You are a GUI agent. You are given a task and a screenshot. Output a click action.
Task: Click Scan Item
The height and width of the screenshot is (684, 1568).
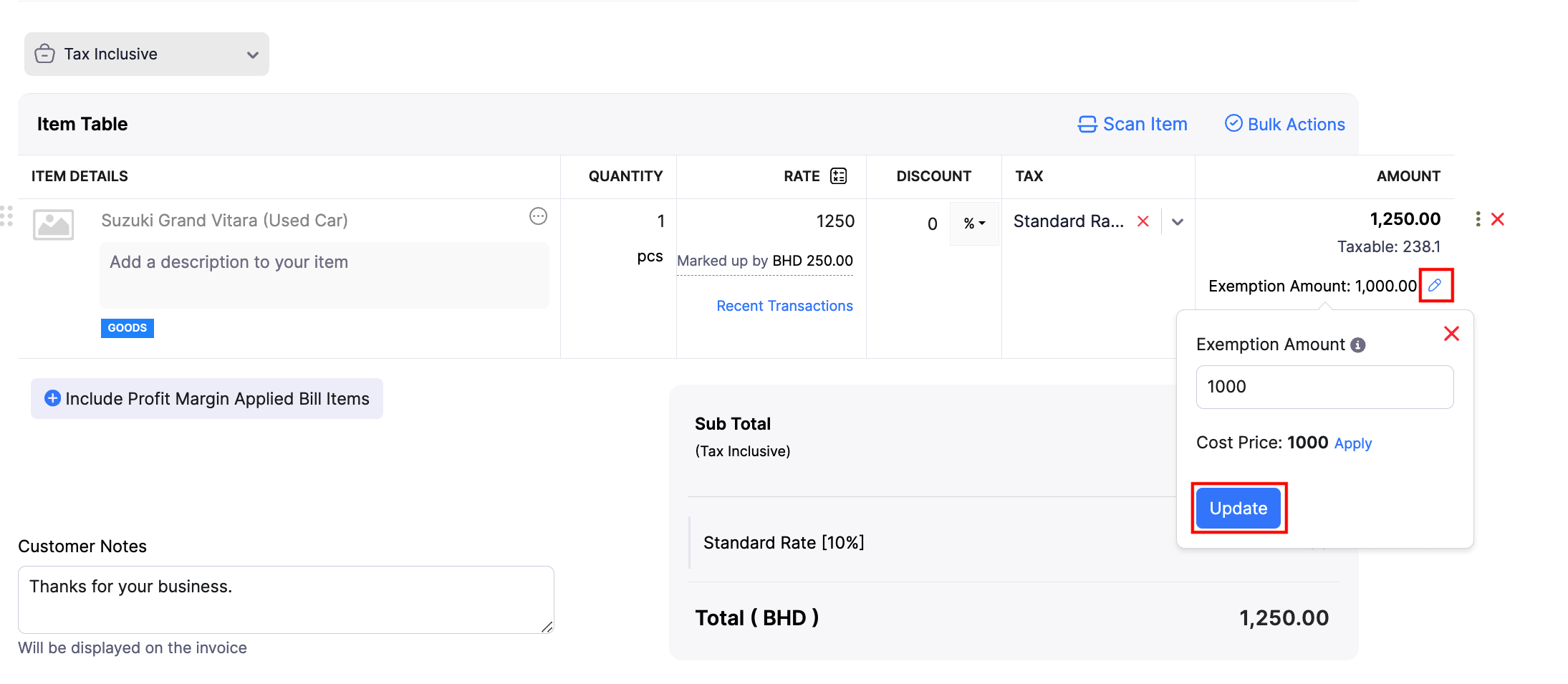point(1132,125)
